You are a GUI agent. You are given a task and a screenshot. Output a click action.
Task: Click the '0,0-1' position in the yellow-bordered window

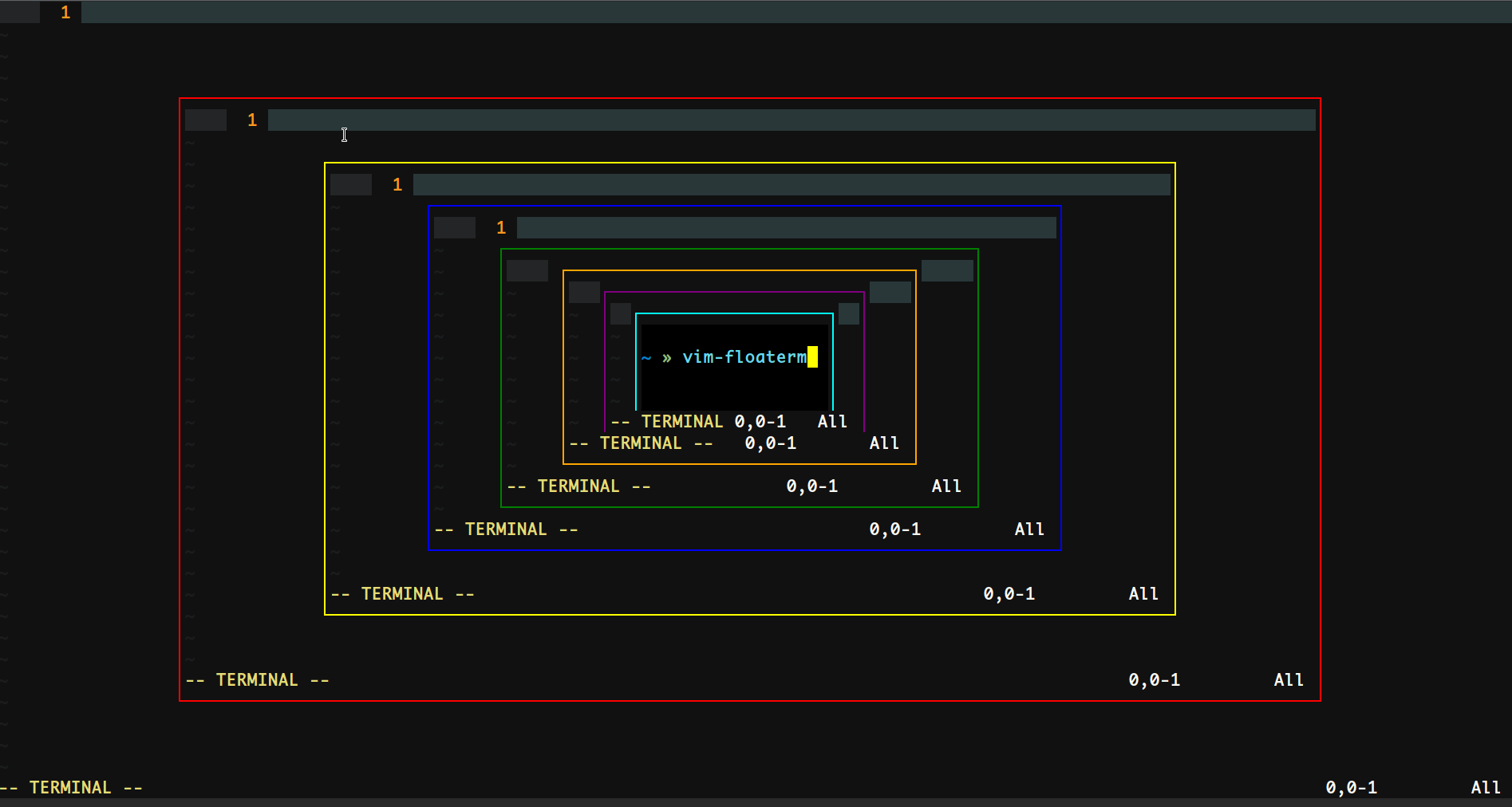[1009, 594]
